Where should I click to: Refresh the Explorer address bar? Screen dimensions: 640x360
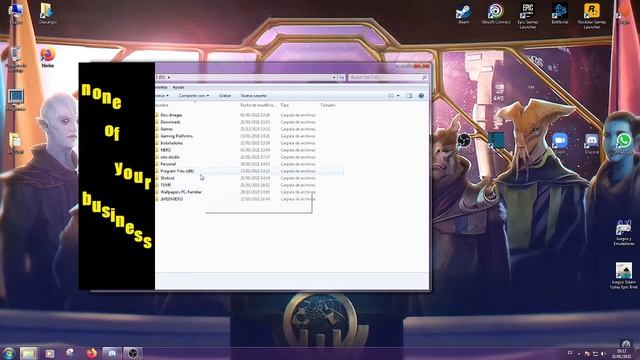pyautogui.click(x=342, y=77)
